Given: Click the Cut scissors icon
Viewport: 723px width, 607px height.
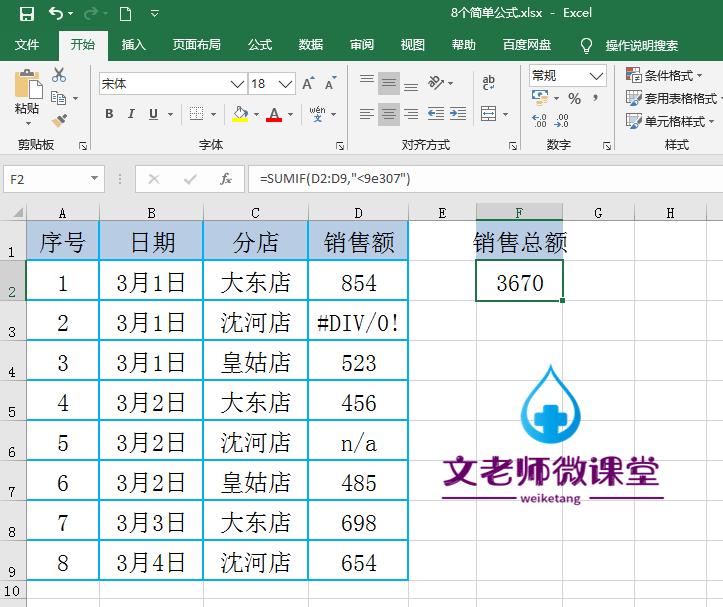Looking at the screenshot, I should [x=59, y=75].
